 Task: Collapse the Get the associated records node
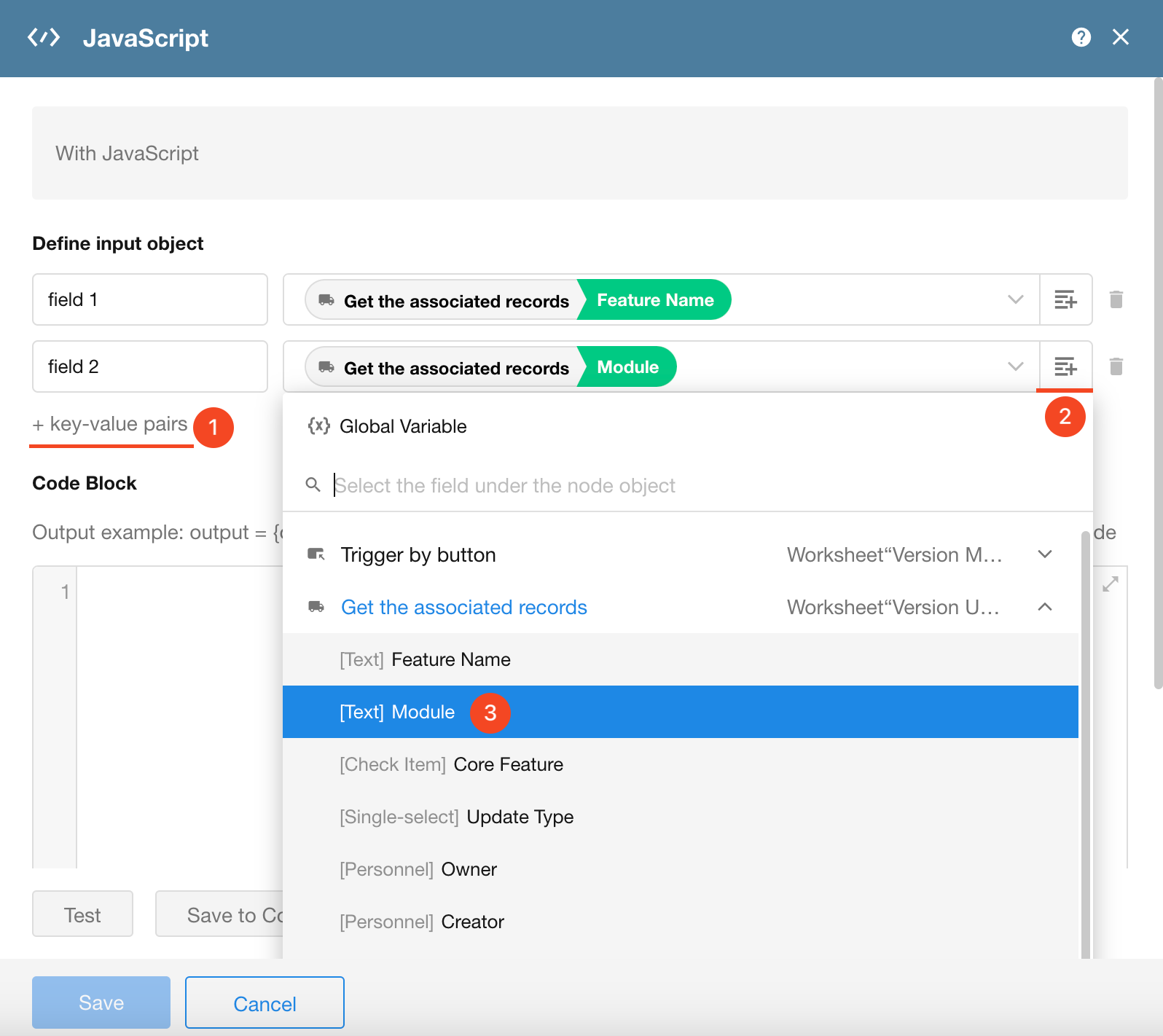click(1044, 607)
